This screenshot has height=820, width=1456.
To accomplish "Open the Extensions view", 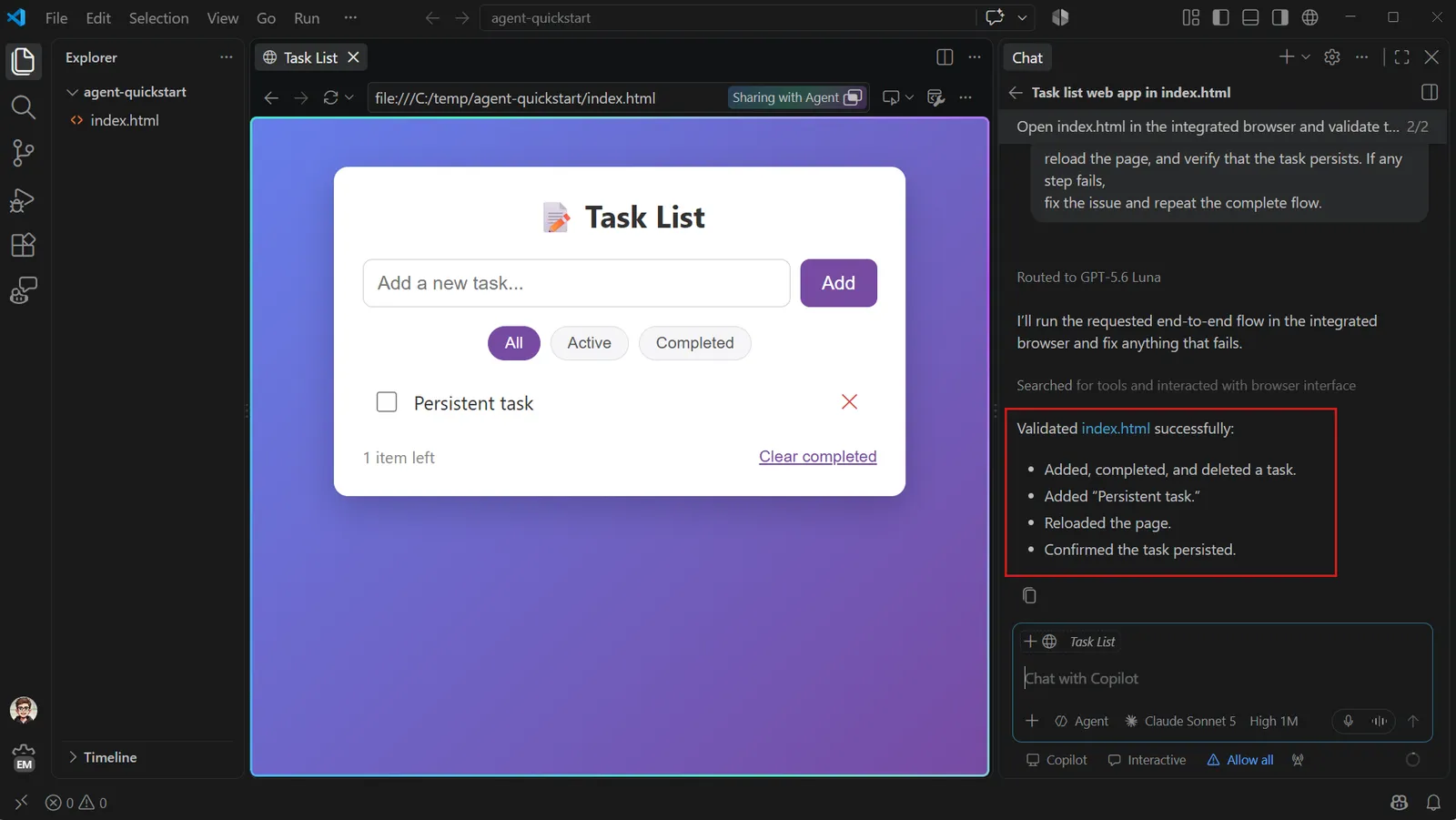I will click(23, 245).
